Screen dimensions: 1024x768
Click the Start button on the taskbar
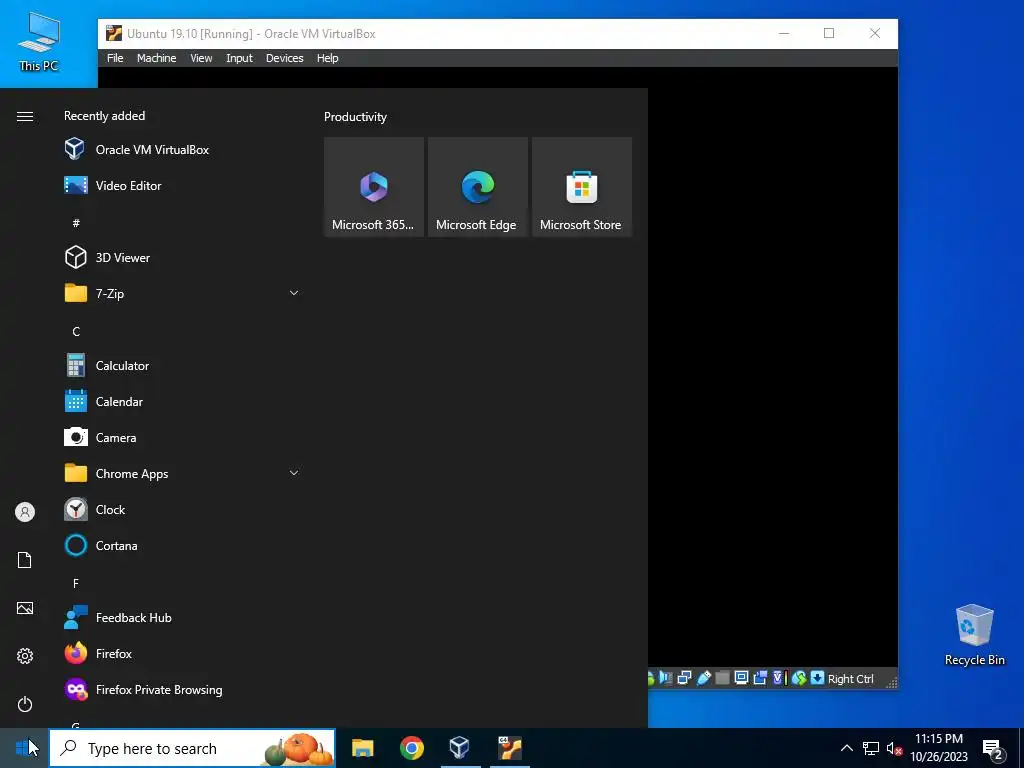(x=24, y=748)
